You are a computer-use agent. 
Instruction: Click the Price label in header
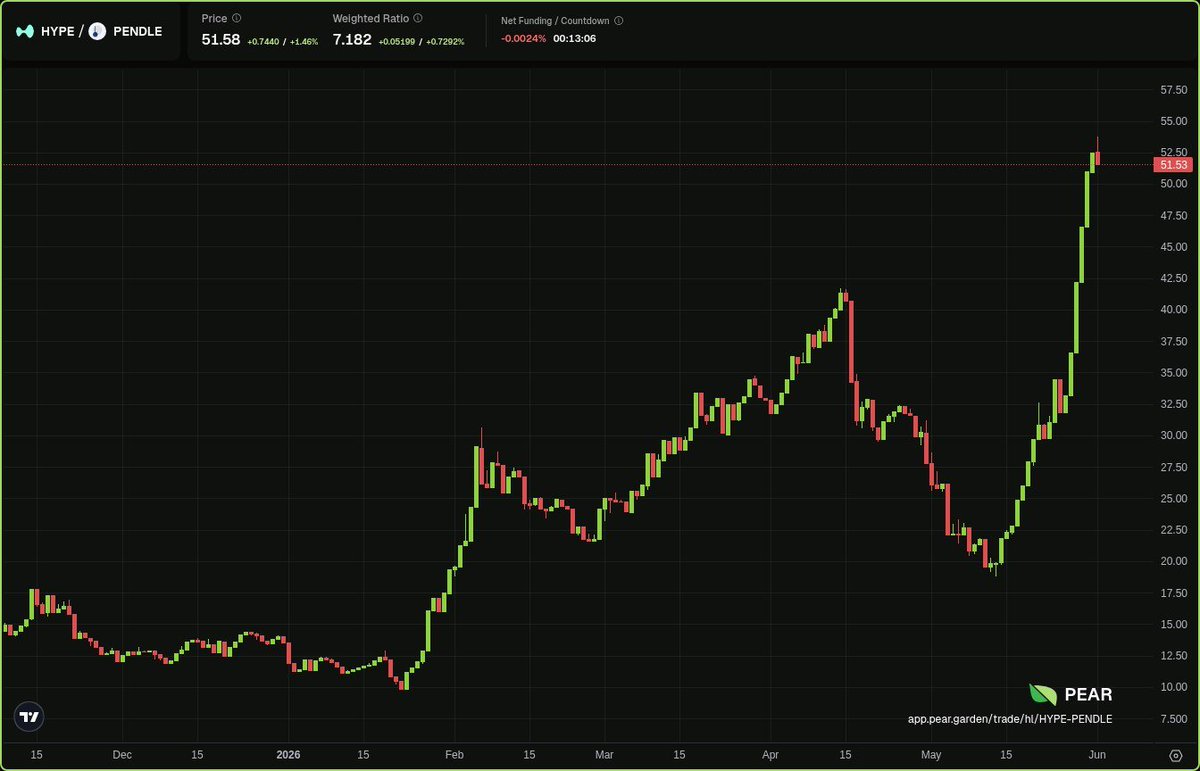tap(214, 18)
